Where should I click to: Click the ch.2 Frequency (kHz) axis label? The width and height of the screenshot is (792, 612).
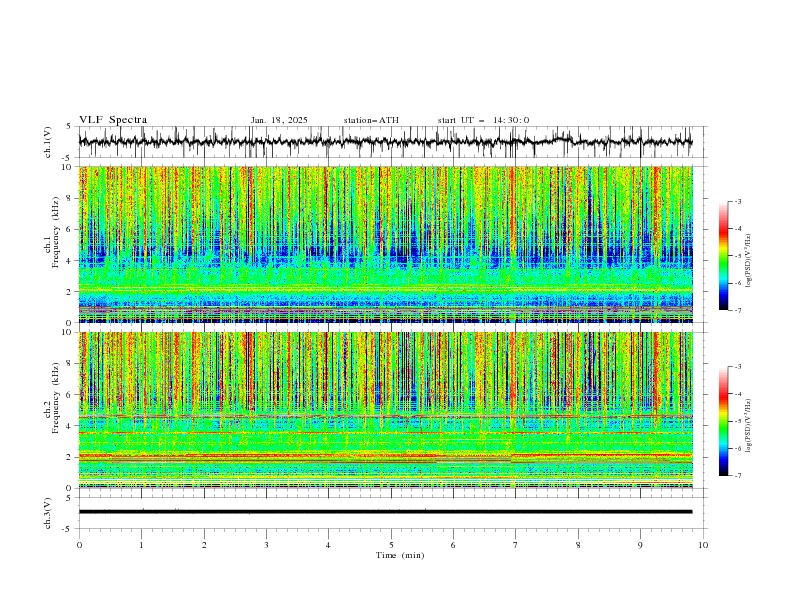click(x=51, y=398)
